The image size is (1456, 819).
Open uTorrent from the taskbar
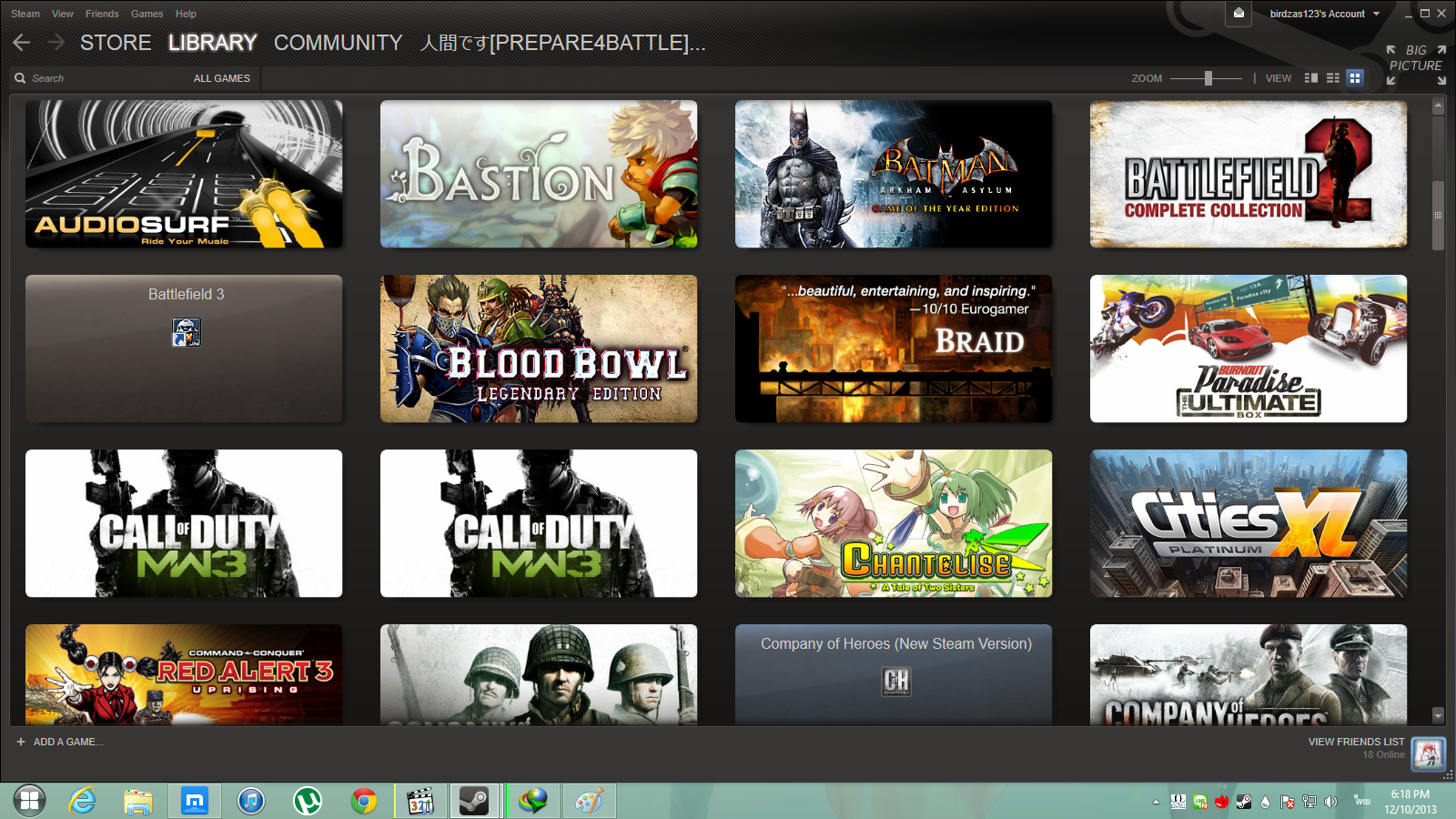(x=308, y=801)
